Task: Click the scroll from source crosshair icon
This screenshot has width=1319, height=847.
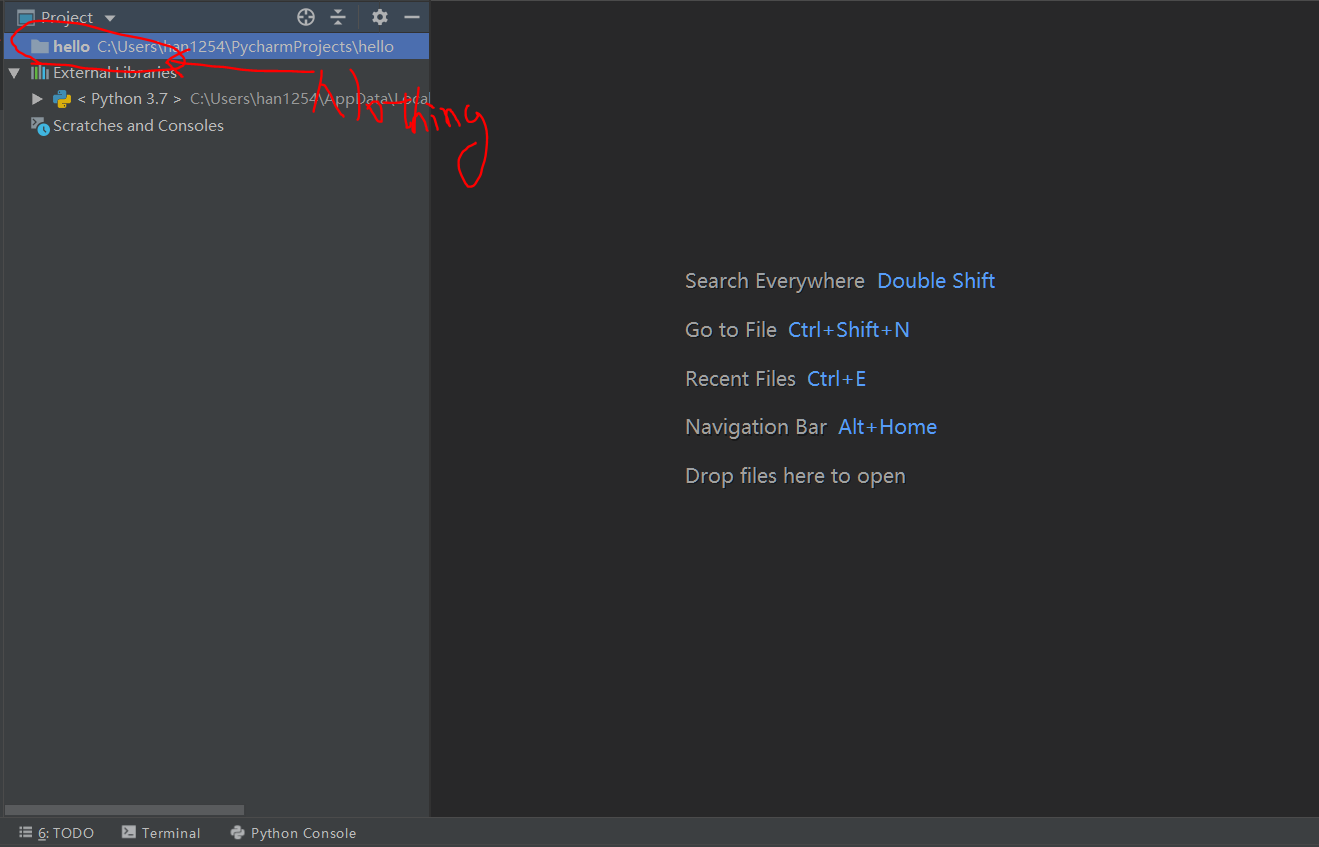Action: click(x=306, y=17)
